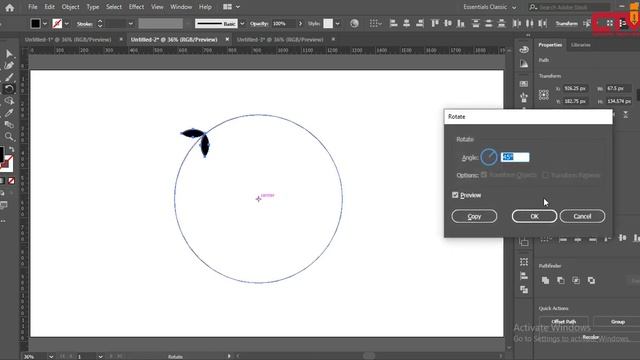
Task: Select the Selection tool arrow
Action: click(x=9, y=53)
